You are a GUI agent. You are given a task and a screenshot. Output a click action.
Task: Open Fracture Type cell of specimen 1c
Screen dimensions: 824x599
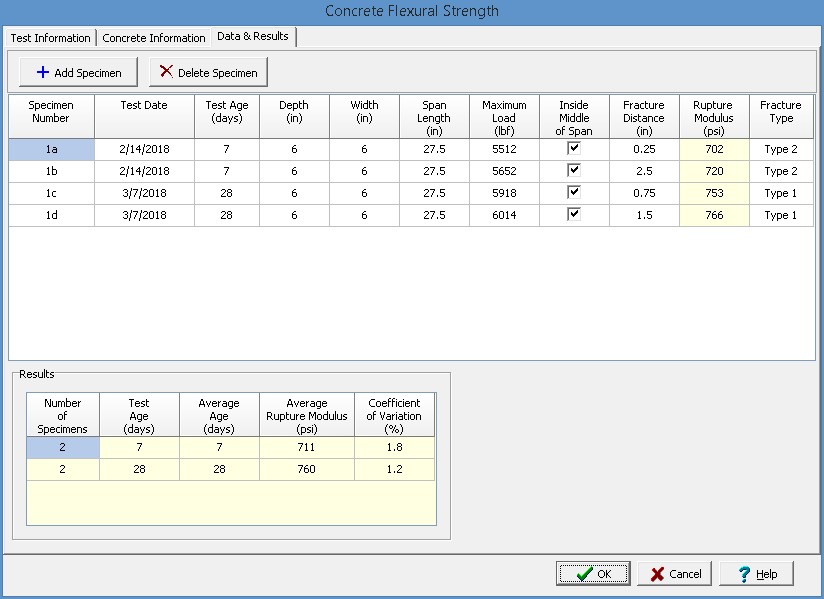tap(781, 193)
